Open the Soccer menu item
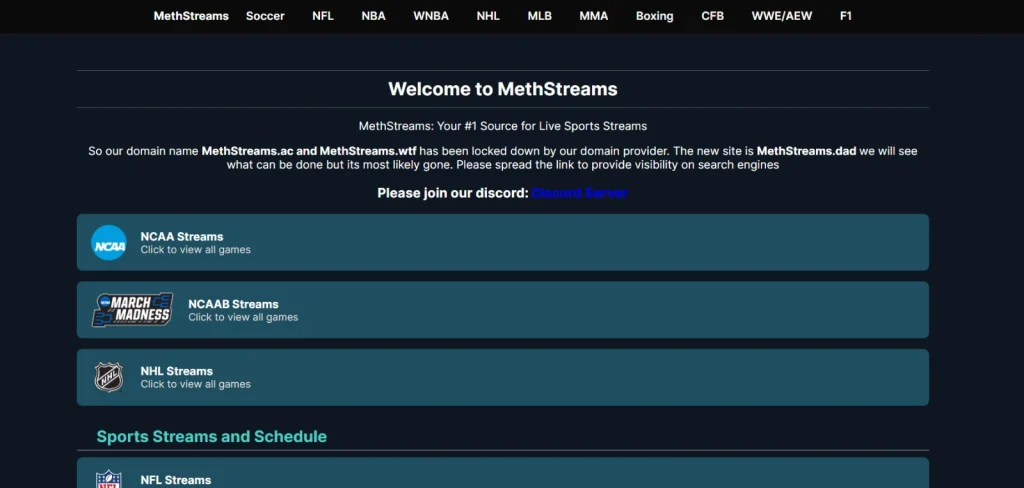Image resolution: width=1024 pixels, height=488 pixels. tap(265, 16)
